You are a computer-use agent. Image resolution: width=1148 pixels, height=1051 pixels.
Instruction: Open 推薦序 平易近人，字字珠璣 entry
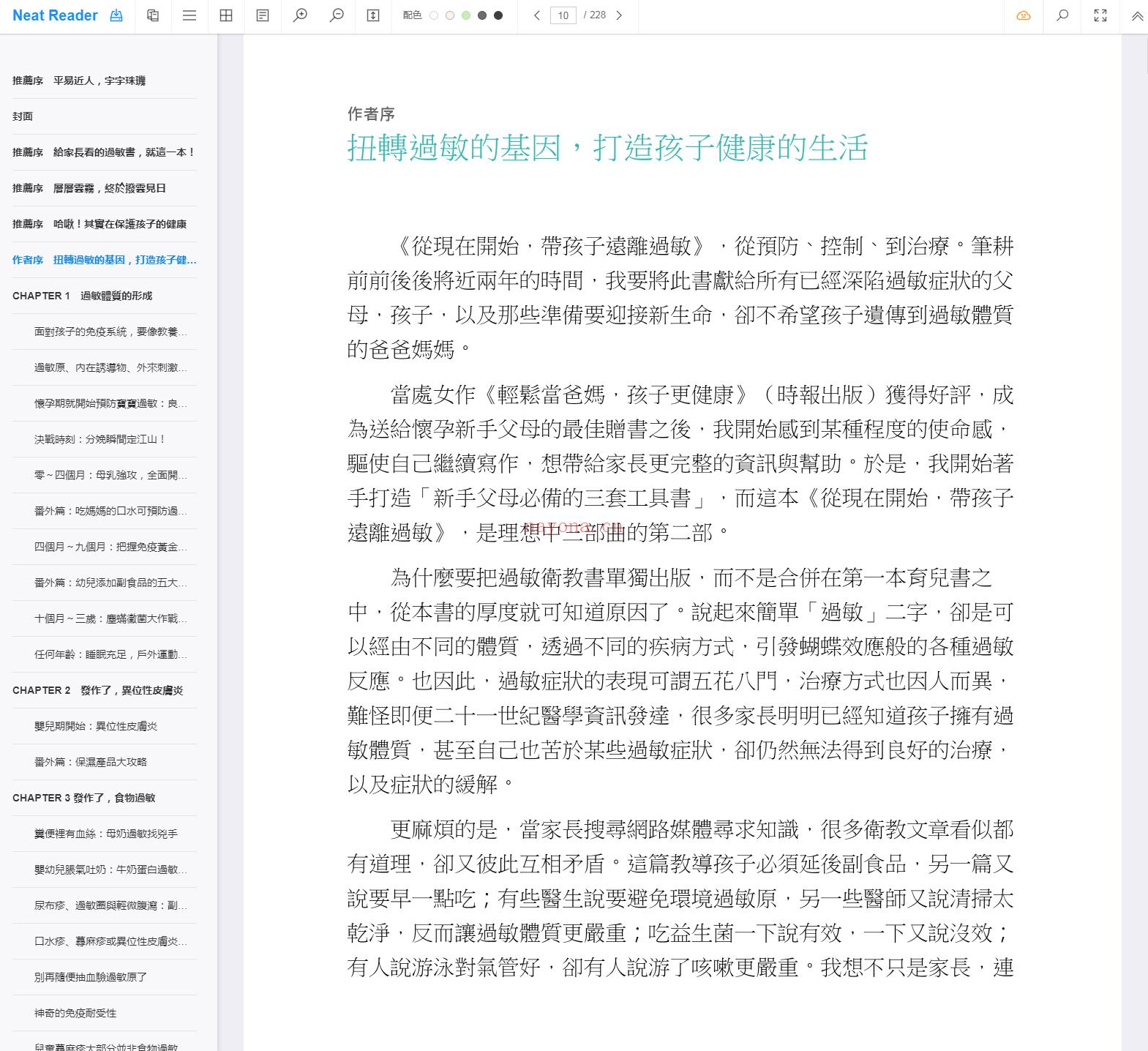tap(104, 81)
